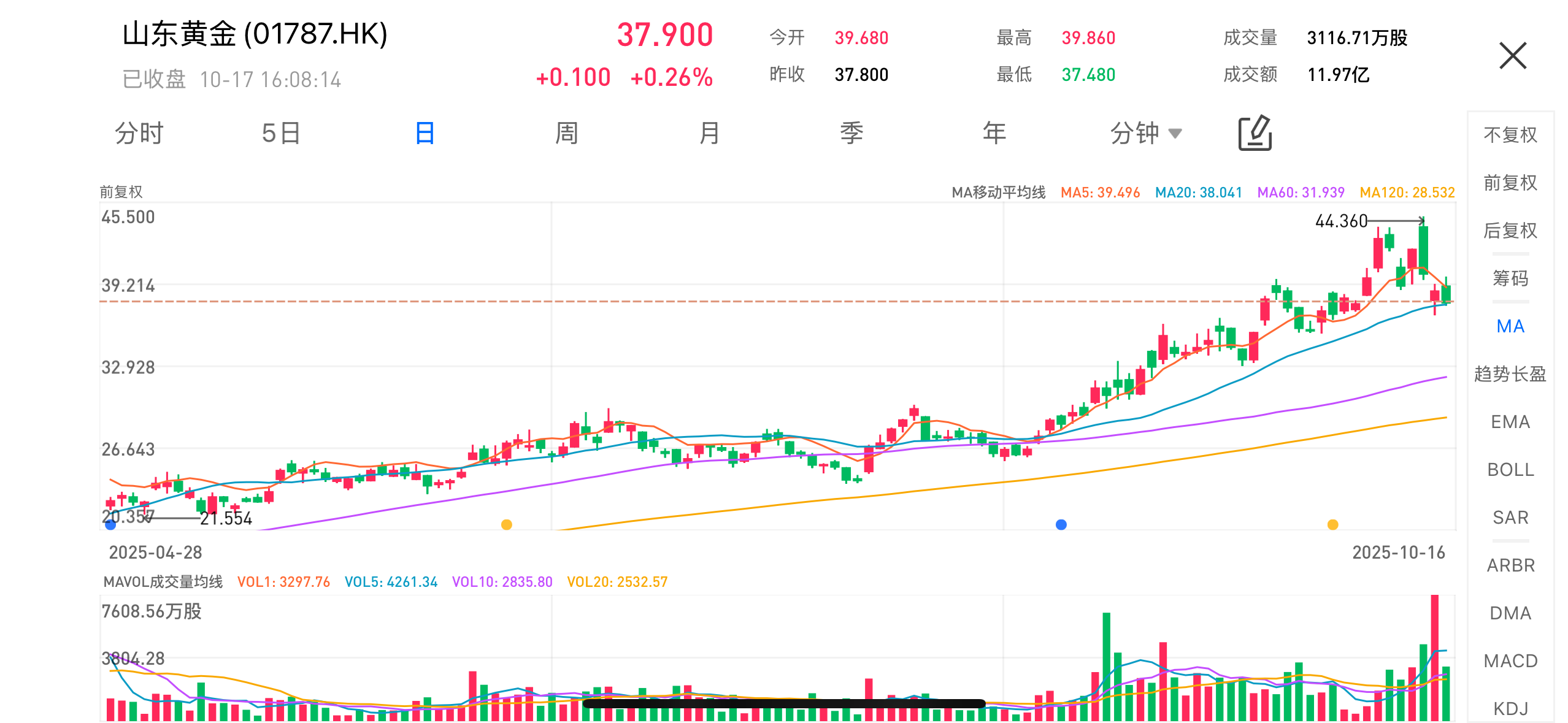Image resolution: width=1568 pixels, height=723 pixels.
Task: Select 不复权 no-adjustment option
Action: (1510, 135)
